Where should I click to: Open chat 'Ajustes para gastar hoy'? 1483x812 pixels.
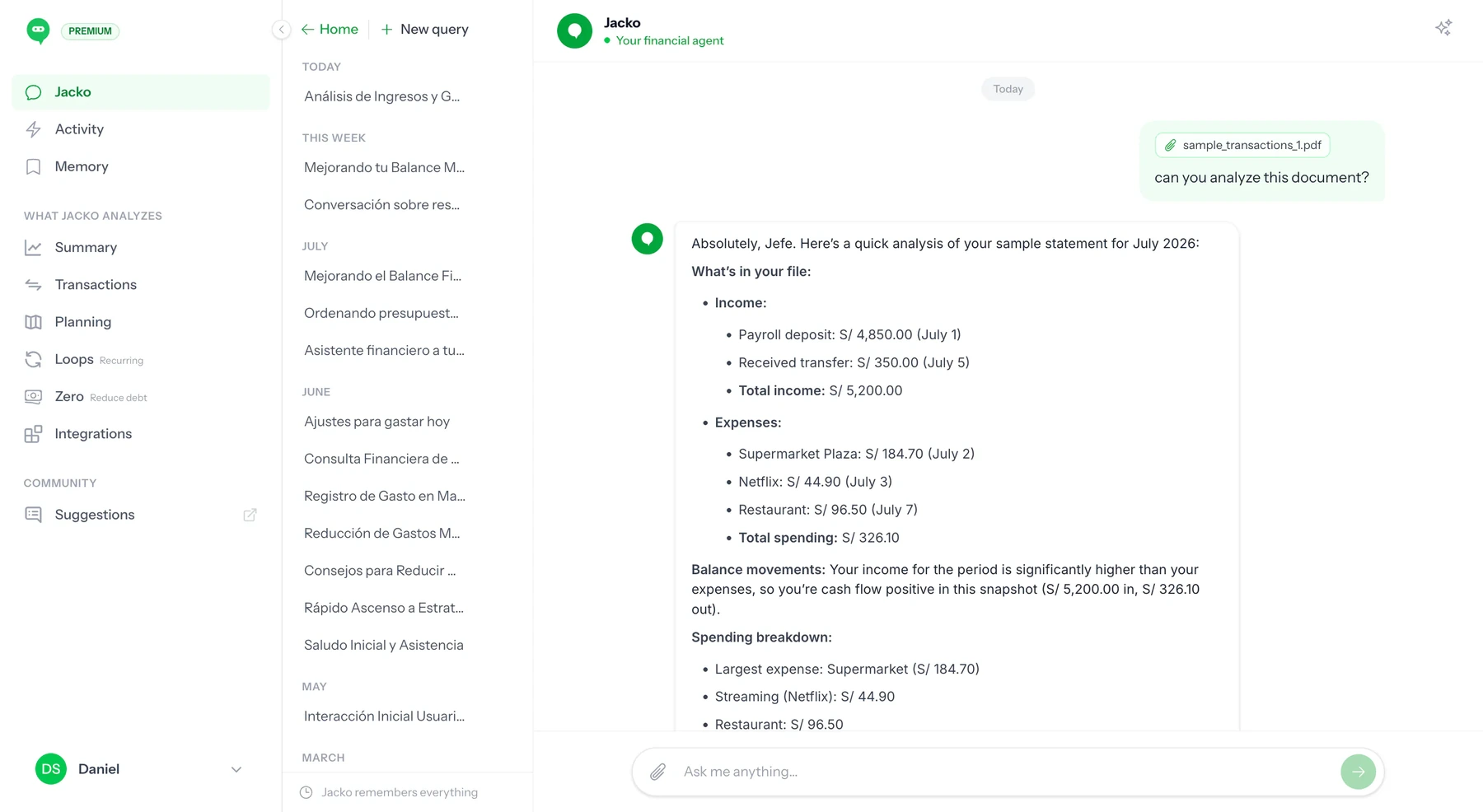(x=377, y=422)
